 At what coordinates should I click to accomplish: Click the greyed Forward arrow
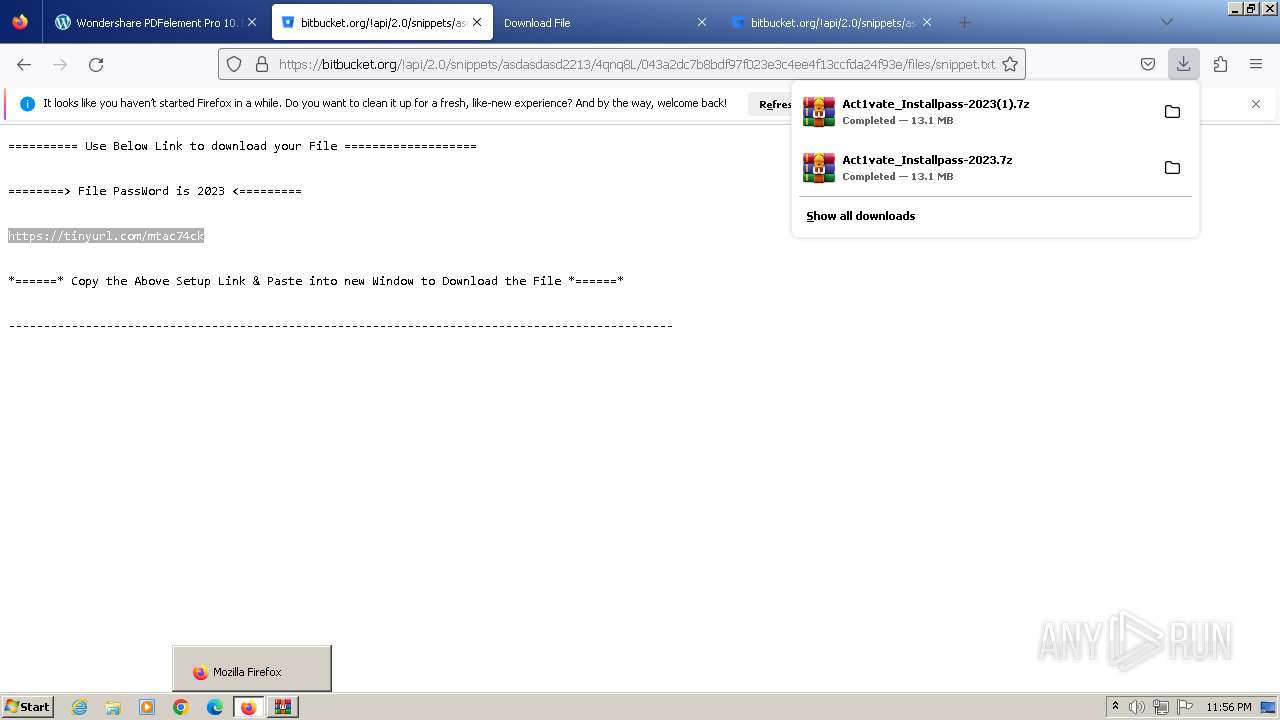(x=60, y=64)
